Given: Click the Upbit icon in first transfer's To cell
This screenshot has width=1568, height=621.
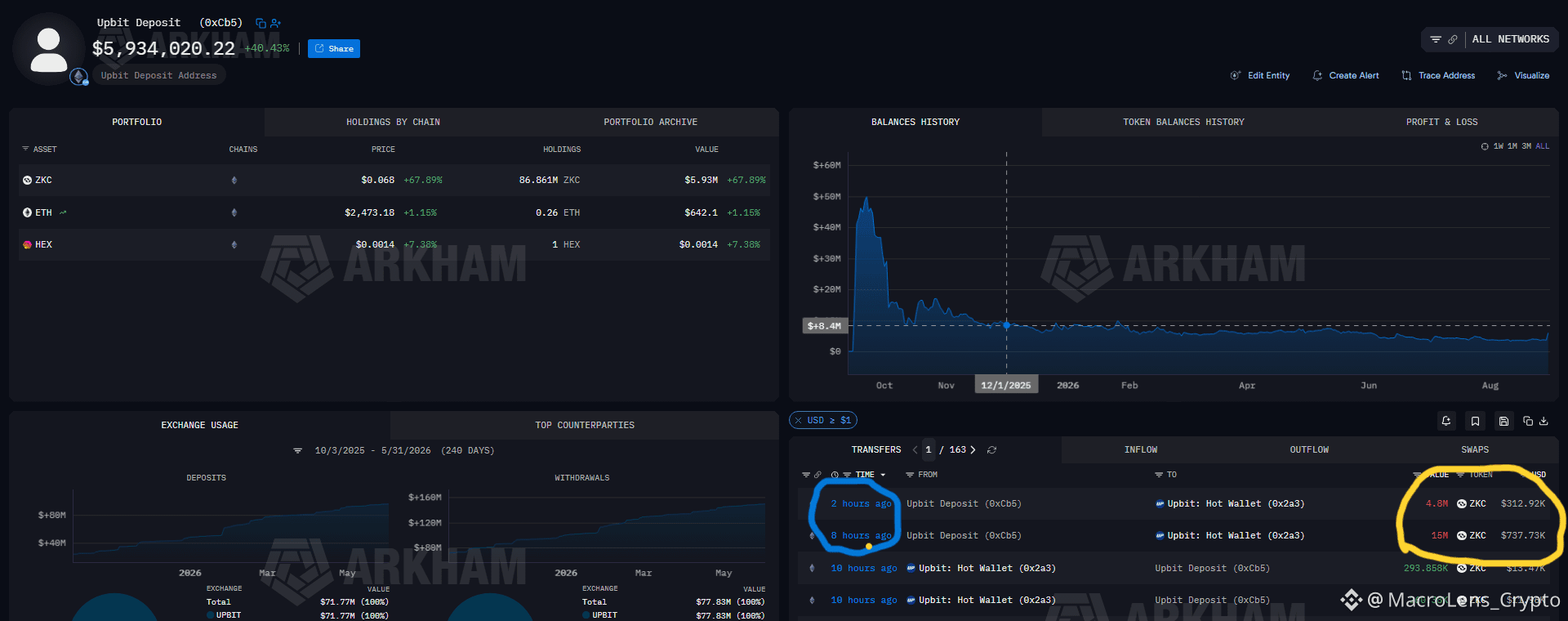Looking at the screenshot, I should click(x=1160, y=503).
